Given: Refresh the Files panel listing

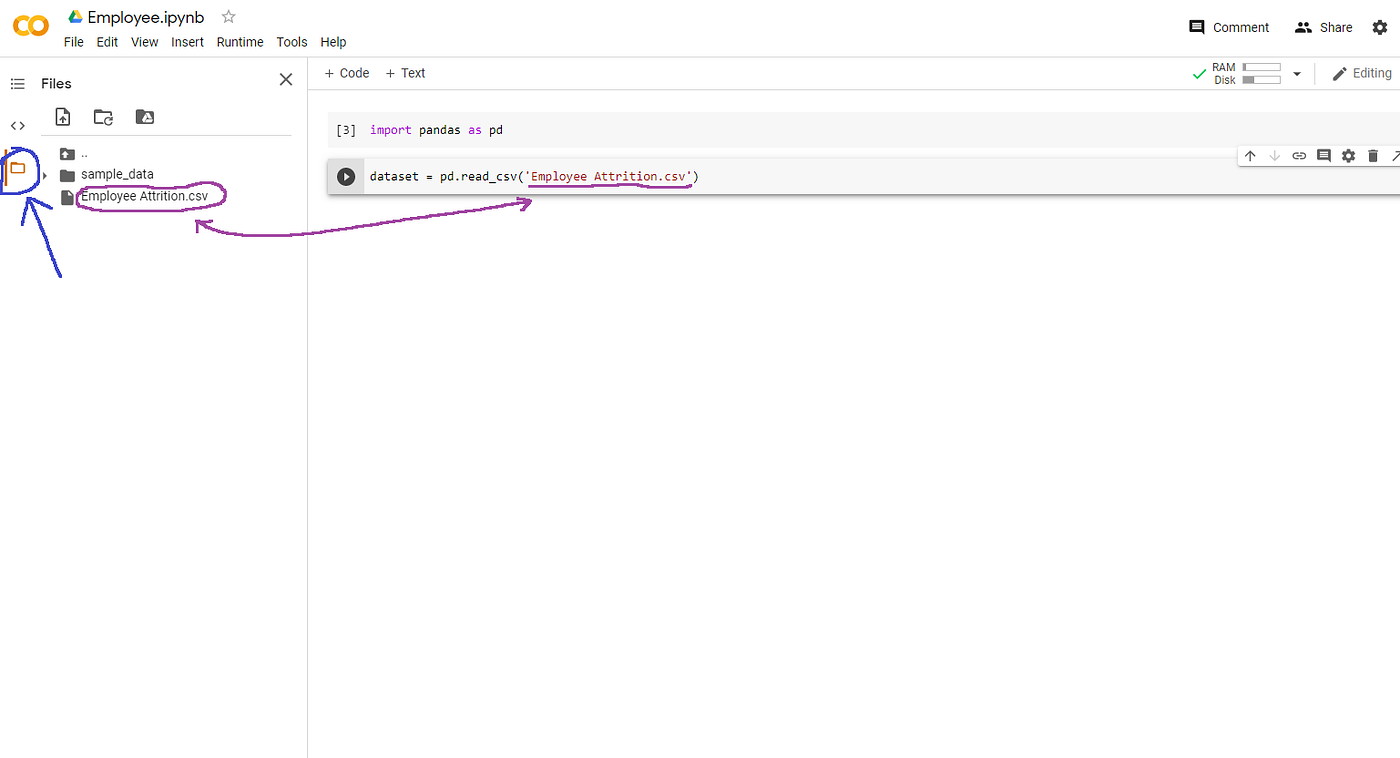Looking at the screenshot, I should [x=103, y=117].
